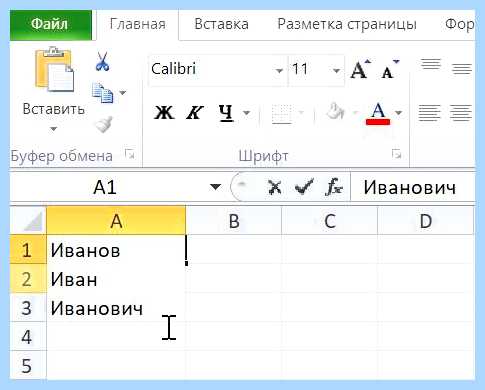Screen dimensions: 485x390
Task: Open Copy options dropdown arrow
Action: 123,92
